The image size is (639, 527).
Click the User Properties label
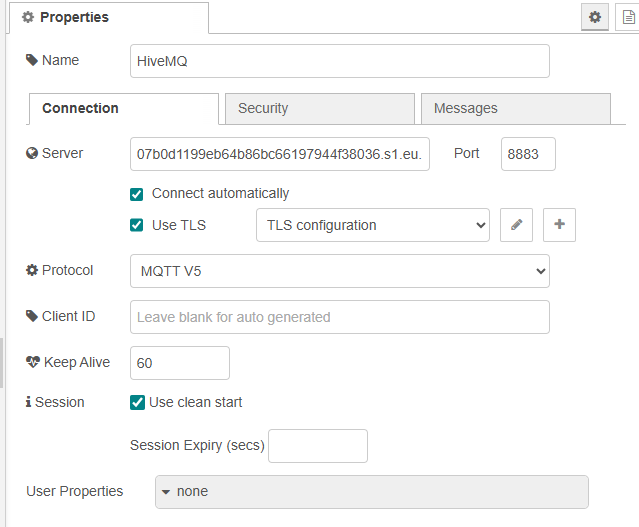coord(75,491)
